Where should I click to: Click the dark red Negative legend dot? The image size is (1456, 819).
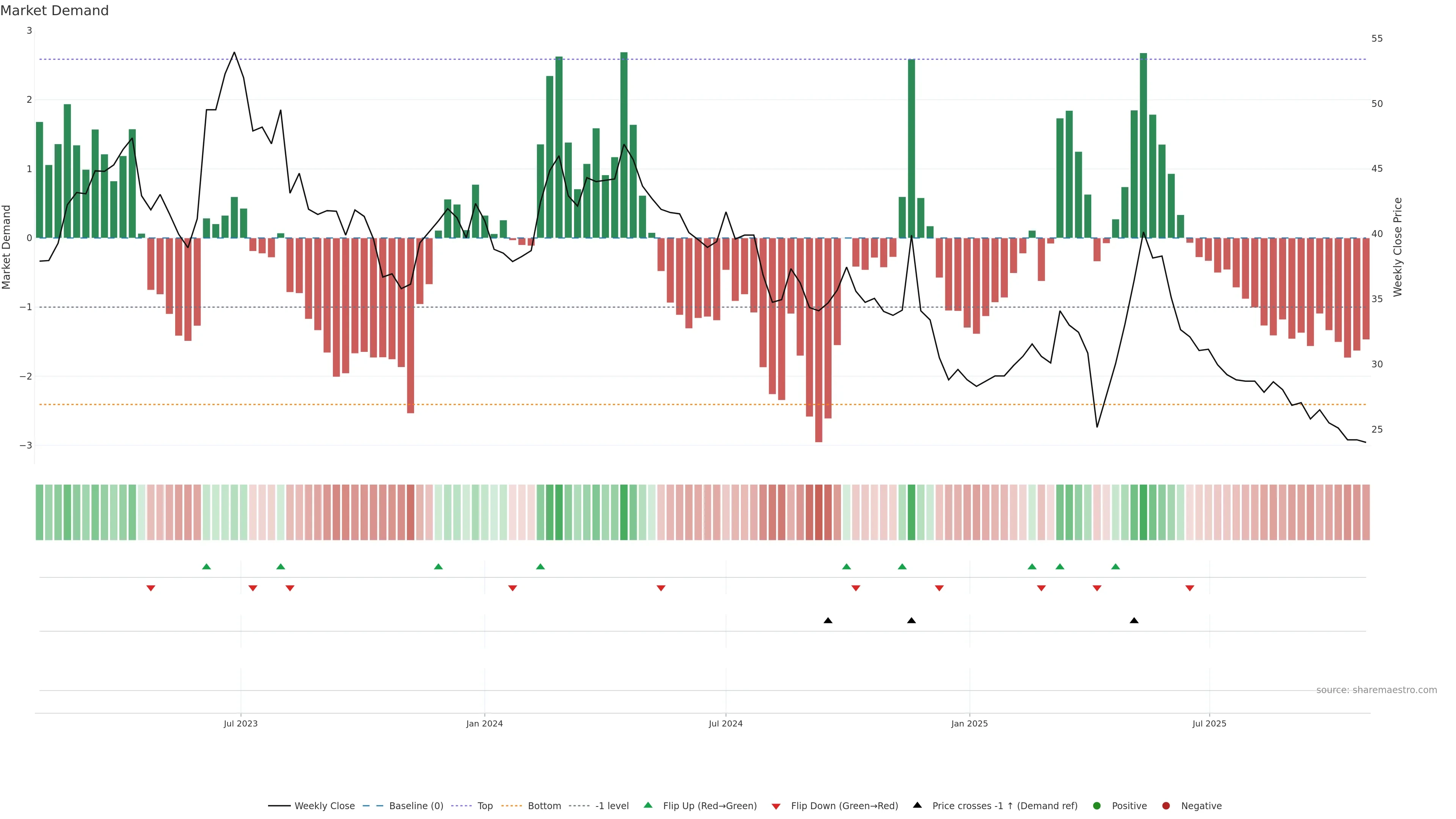point(1166,805)
